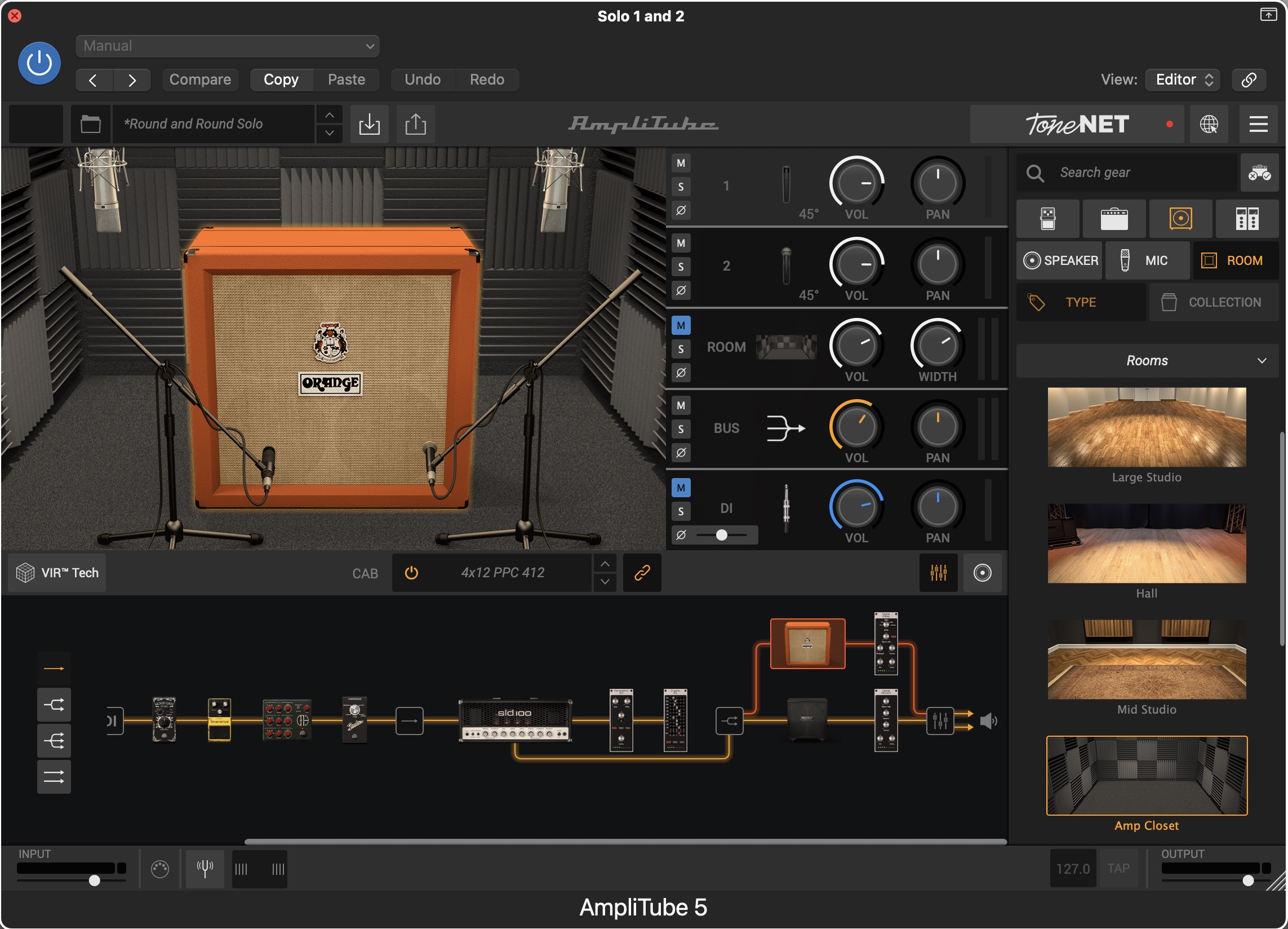
Task: Save preset with the download arrow icon
Action: click(x=370, y=124)
